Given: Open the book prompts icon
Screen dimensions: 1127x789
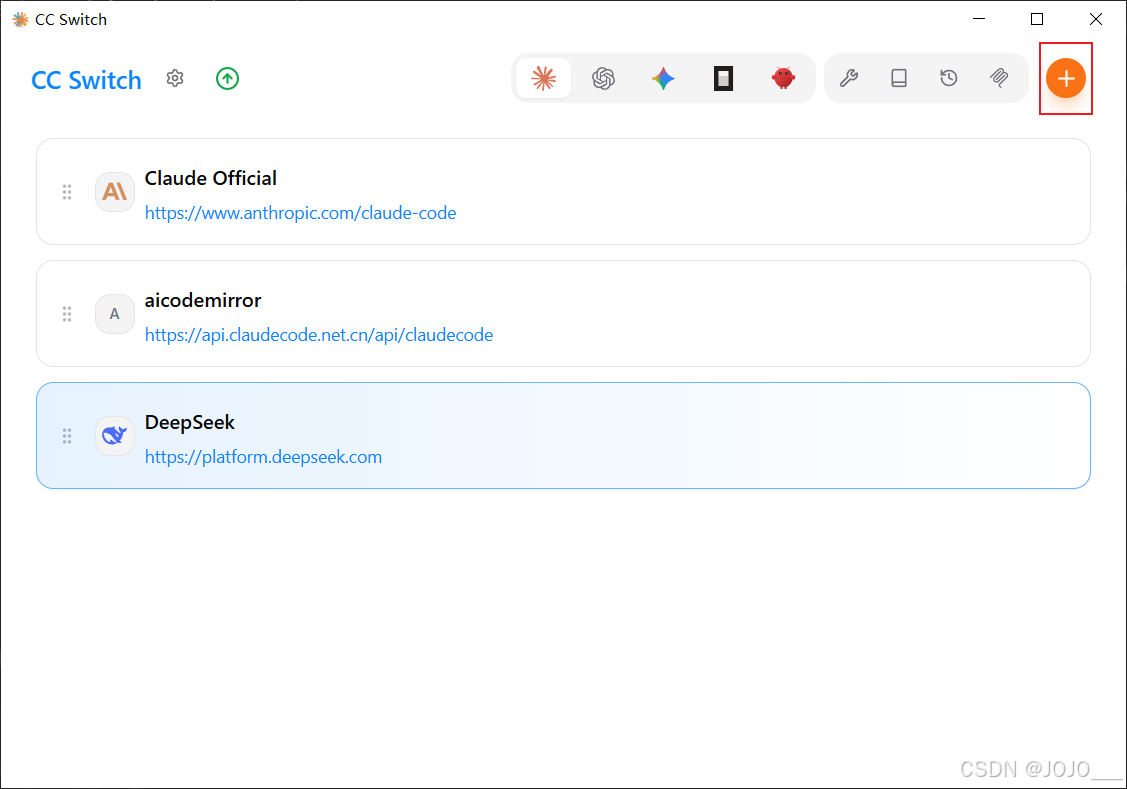Looking at the screenshot, I should pos(898,78).
